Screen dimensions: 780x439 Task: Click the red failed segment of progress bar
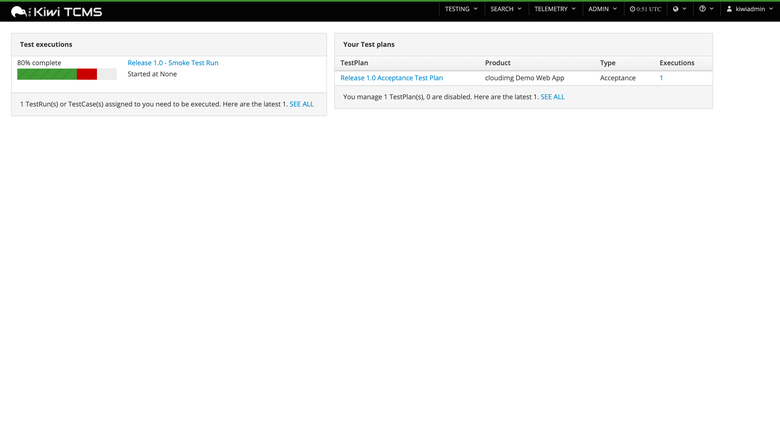pyautogui.click(x=87, y=74)
